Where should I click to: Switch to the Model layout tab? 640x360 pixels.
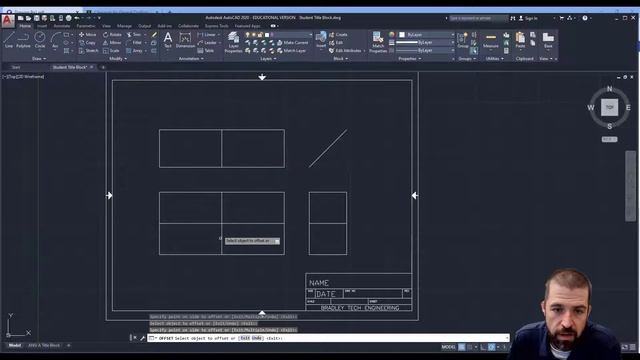(x=15, y=345)
